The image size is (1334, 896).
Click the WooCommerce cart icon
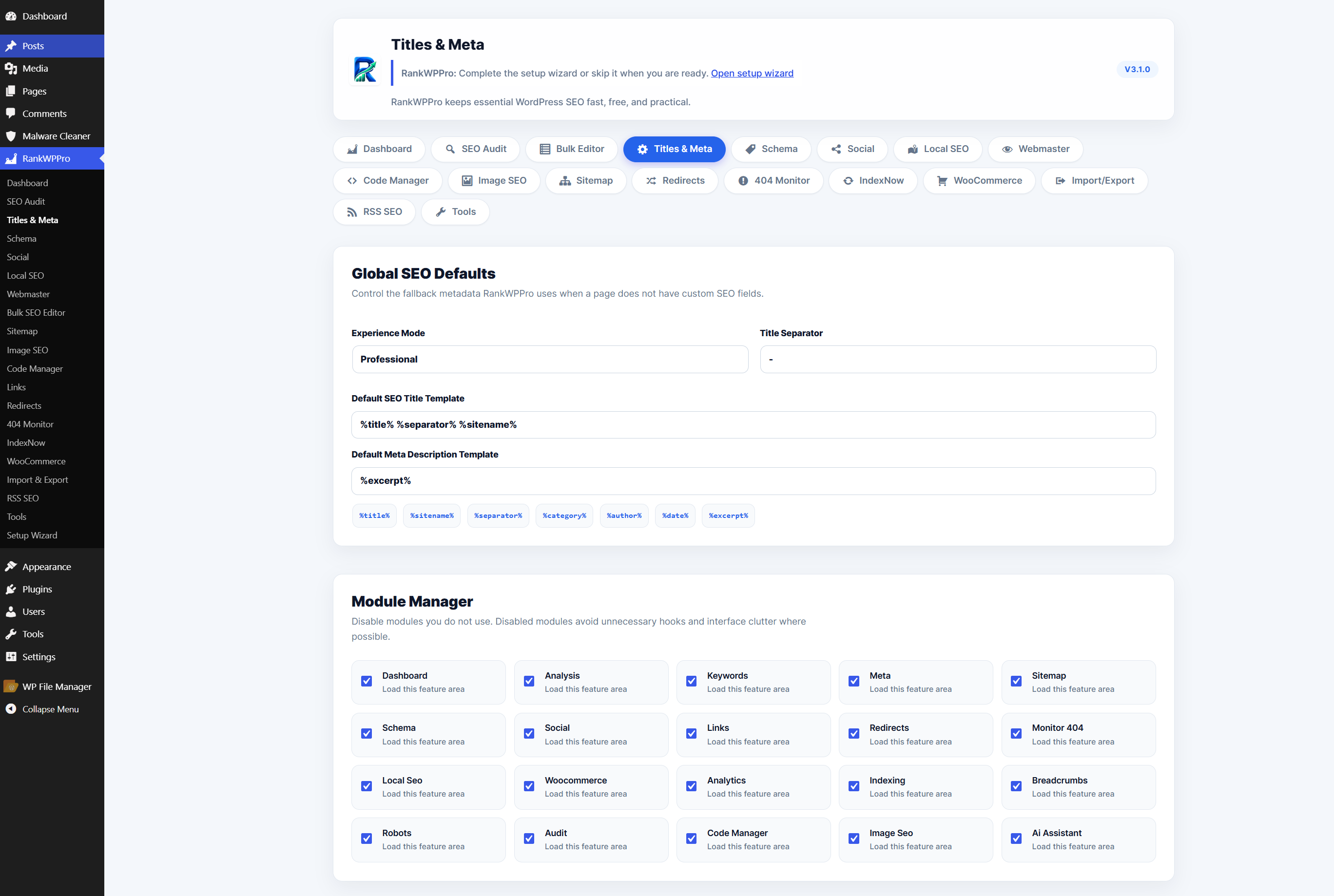point(943,181)
